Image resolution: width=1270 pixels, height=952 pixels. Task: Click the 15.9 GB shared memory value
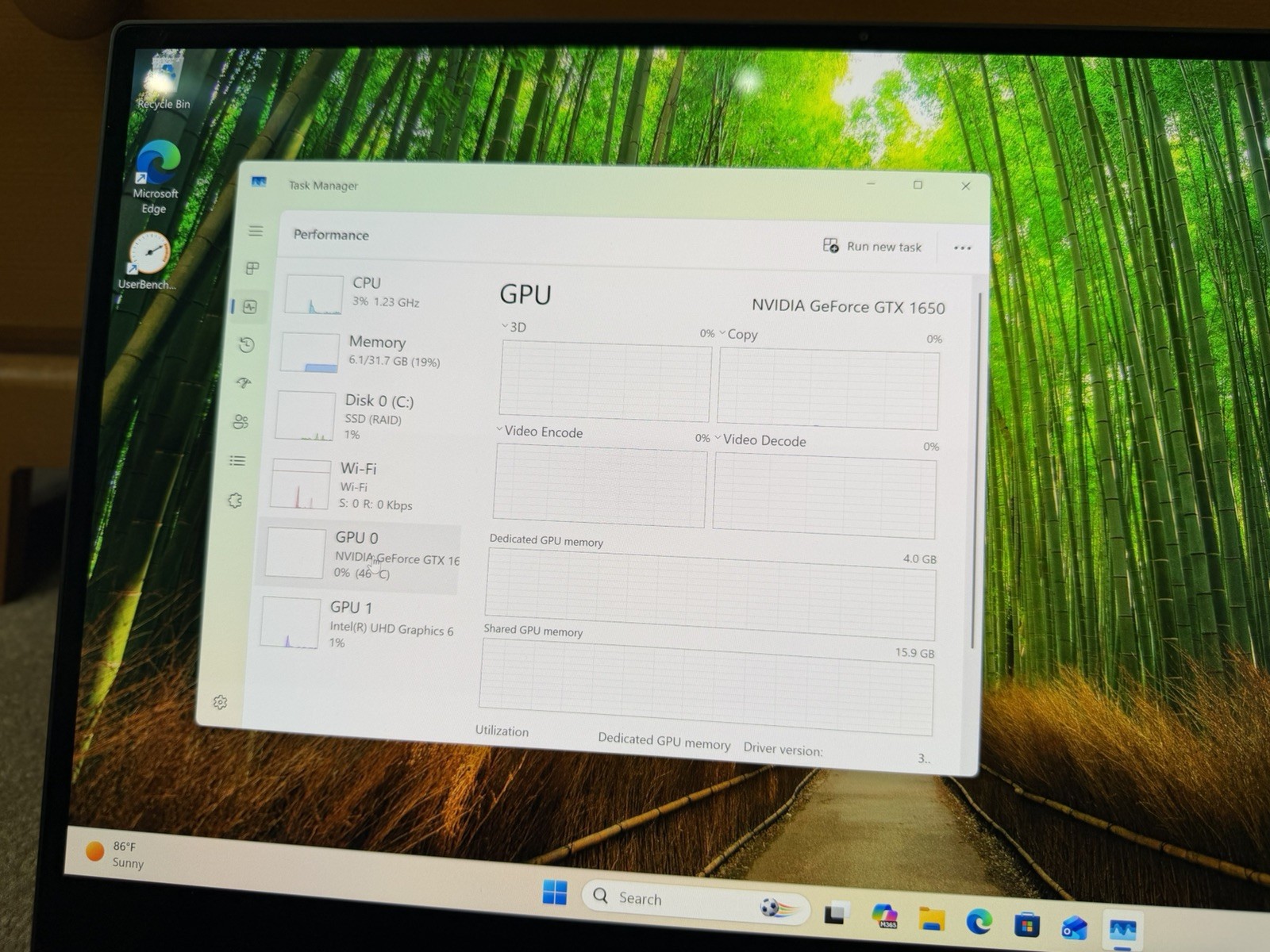pyautogui.click(x=914, y=652)
